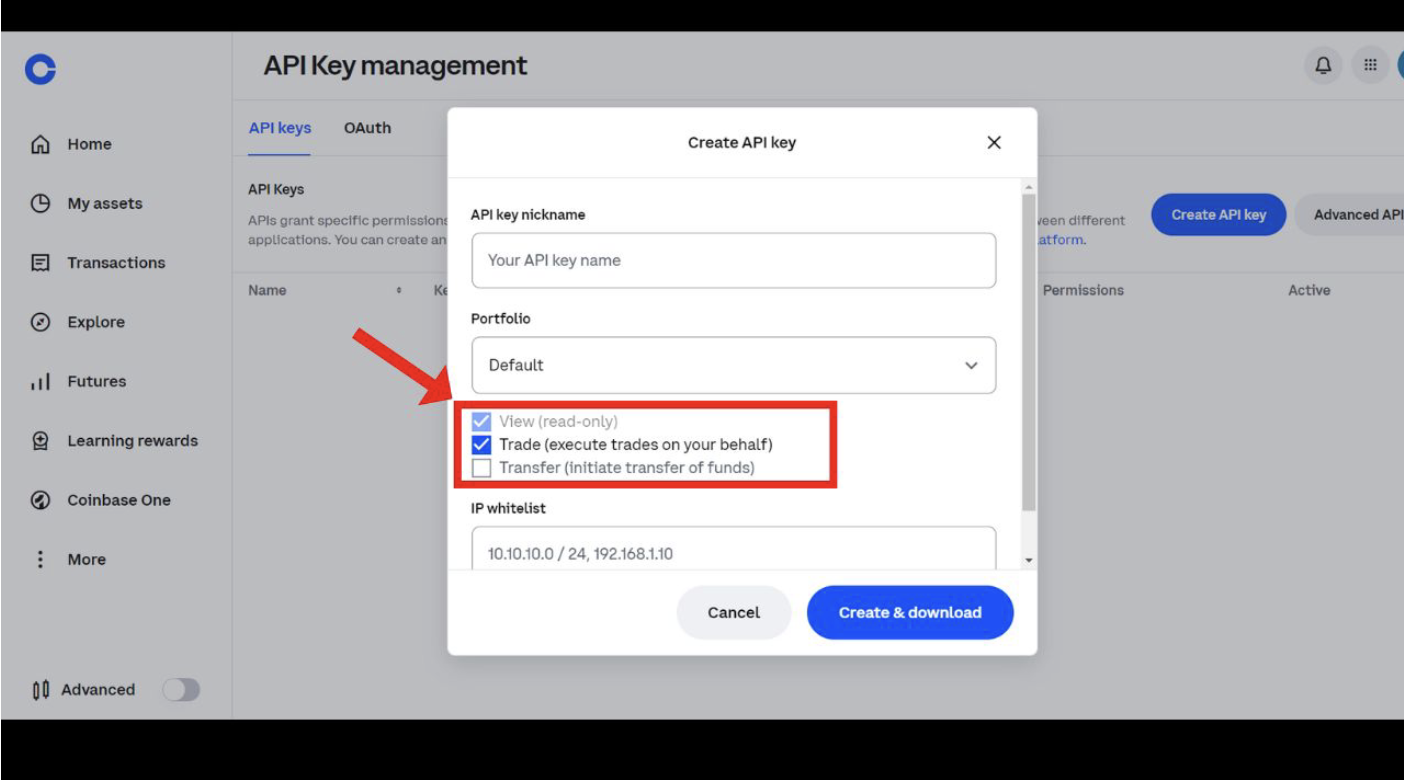1404x780 pixels.
Task: Click the Home house icon
Action: click(41, 144)
